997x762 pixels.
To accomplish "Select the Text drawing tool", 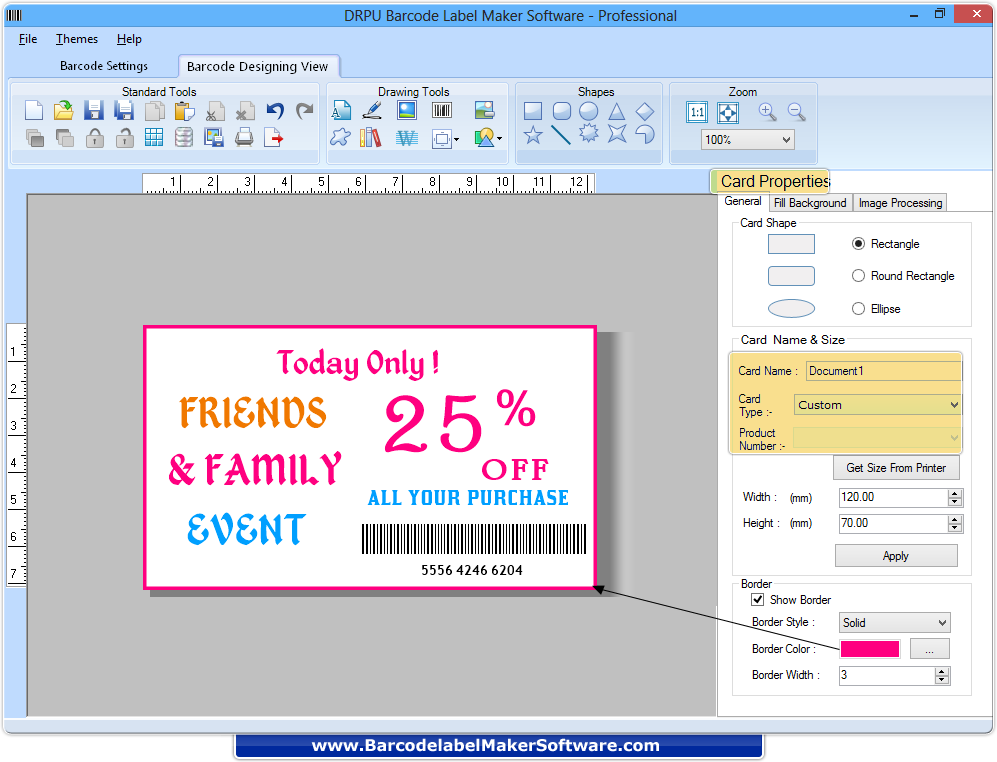I will [341, 111].
